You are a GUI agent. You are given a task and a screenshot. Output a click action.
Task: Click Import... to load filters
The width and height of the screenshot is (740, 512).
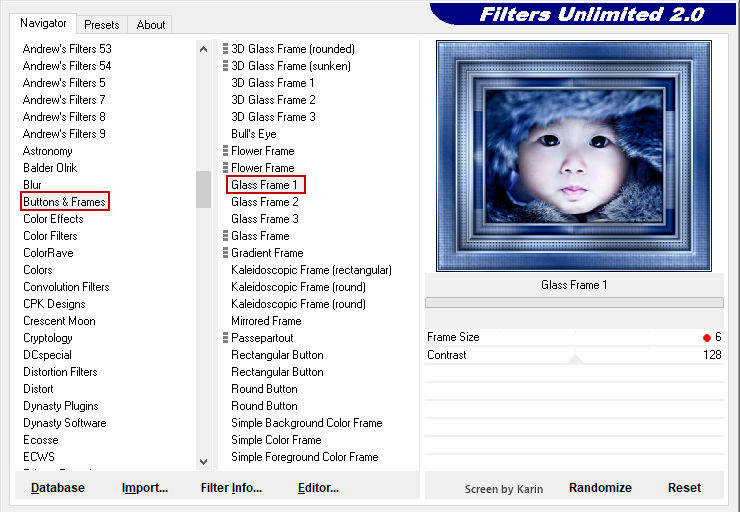[145, 488]
